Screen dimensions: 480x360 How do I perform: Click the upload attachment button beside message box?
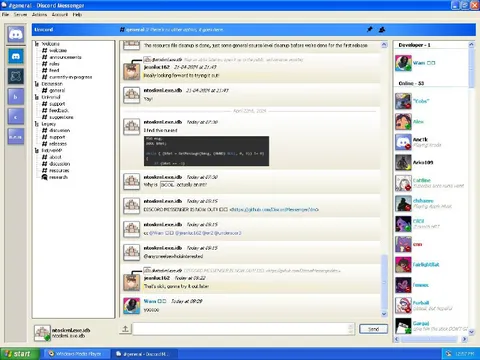(x=125, y=329)
